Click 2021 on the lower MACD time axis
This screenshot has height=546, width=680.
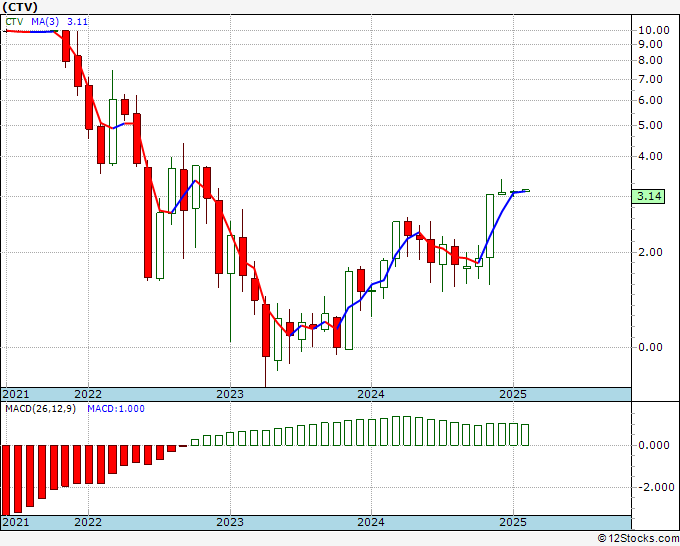tap(16, 522)
